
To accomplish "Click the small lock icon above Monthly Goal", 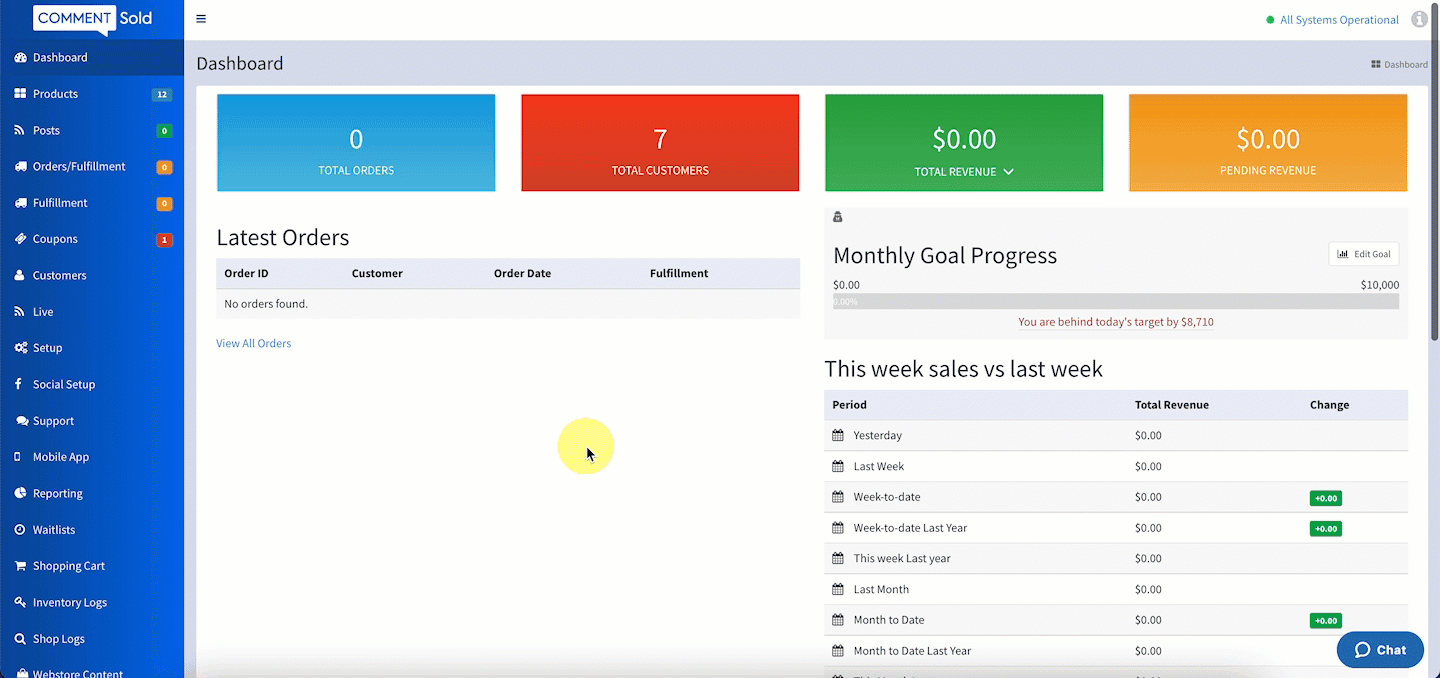I will pyautogui.click(x=838, y=217).
